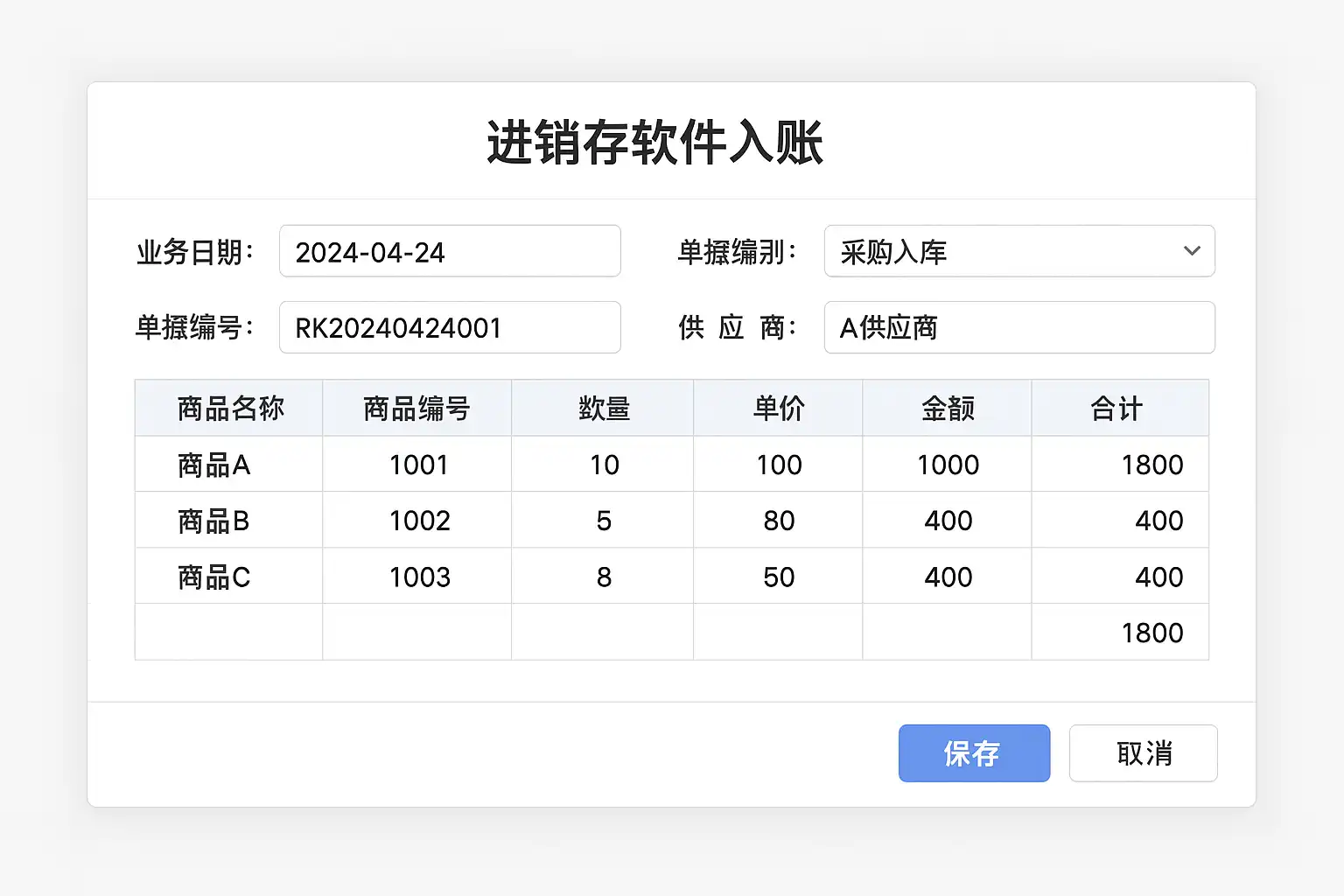Click the quantity cell in the 商品A row
The width and height of the screenshot is (1344, 896).
pyautogui.click(x=603, y=465)
